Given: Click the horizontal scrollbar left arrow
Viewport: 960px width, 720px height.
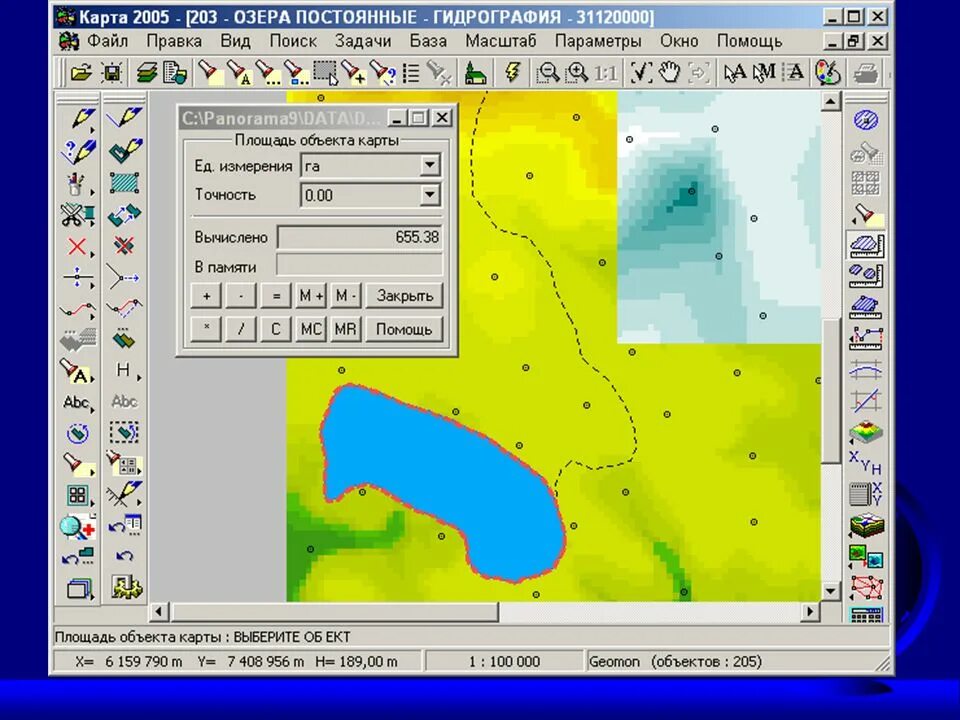Looking at the screenshot, I should (x=159, y=611).
